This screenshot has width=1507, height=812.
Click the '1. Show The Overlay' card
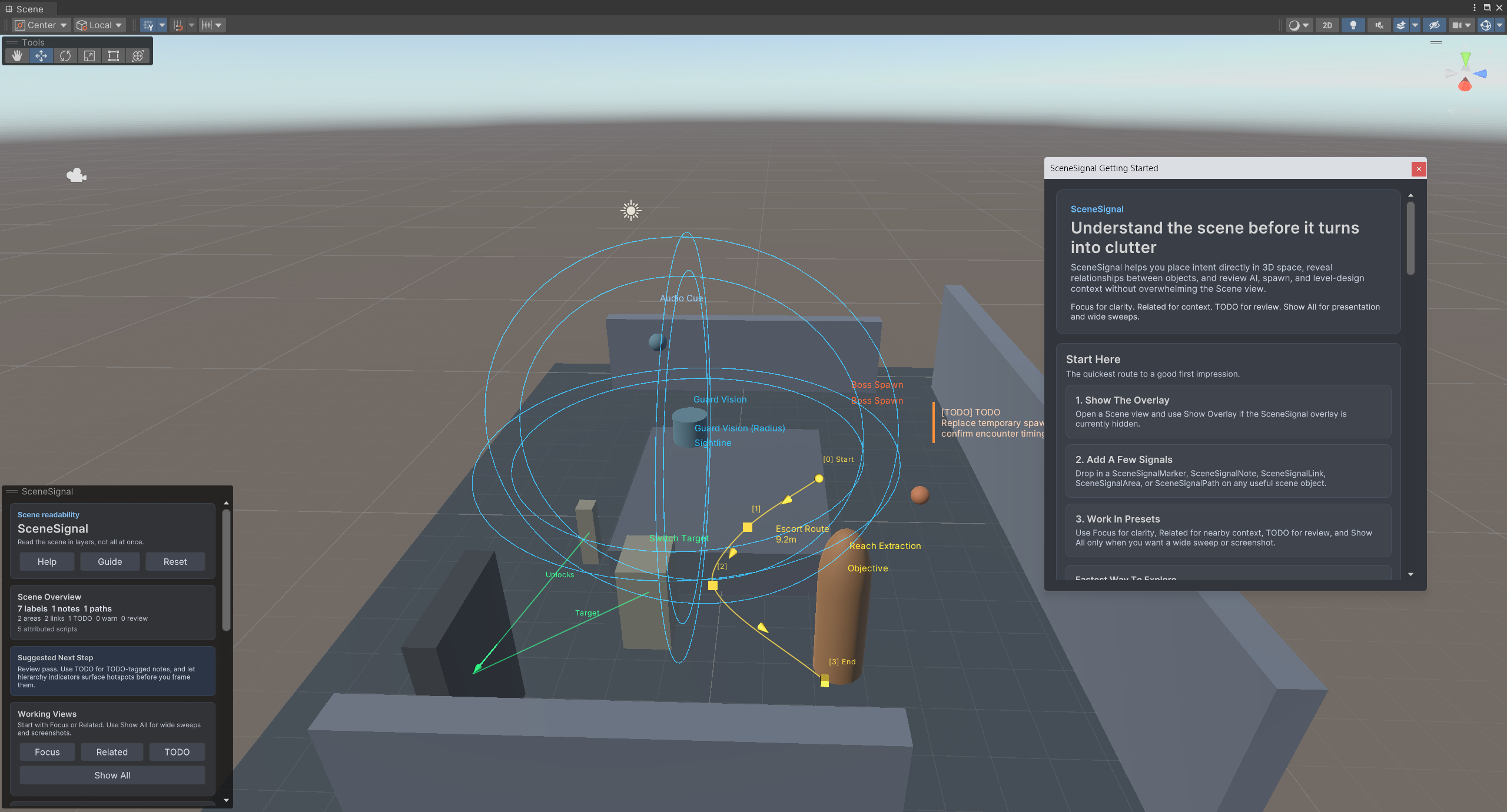(1228, 411)
